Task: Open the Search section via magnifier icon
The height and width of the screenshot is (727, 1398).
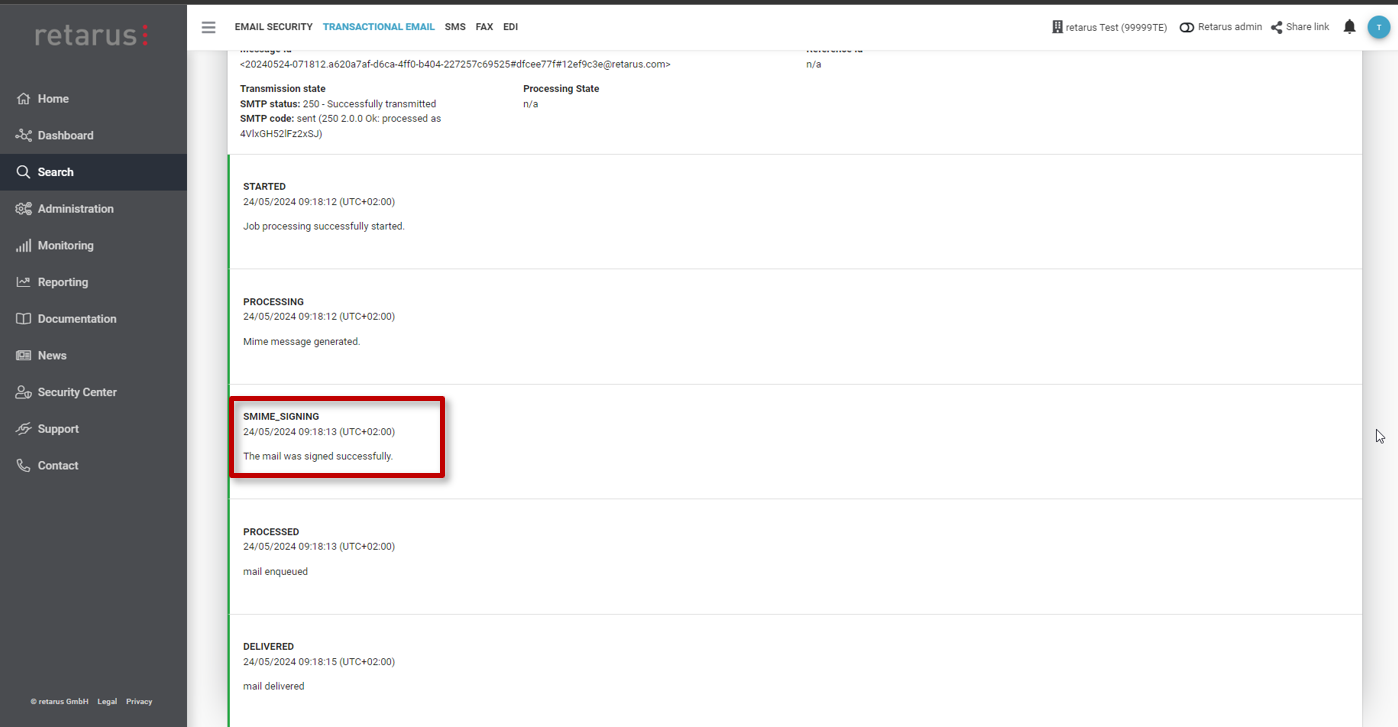Action: tap(22, 171)
